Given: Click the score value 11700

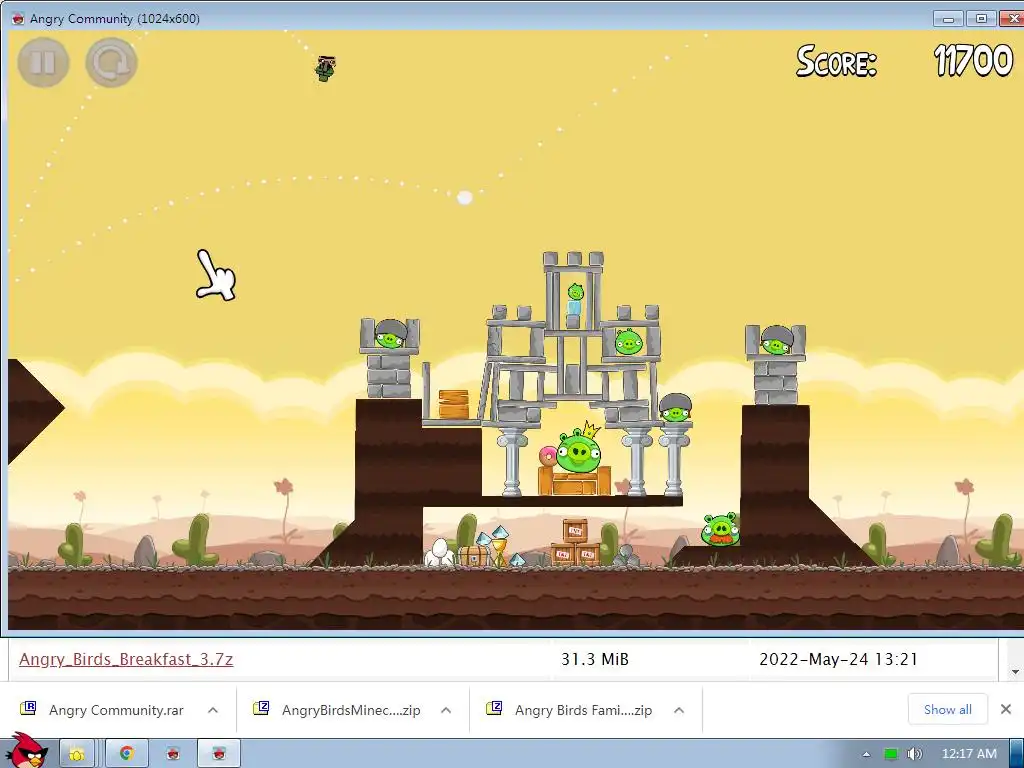Looking at the screenshot, I should click(973, 61).
